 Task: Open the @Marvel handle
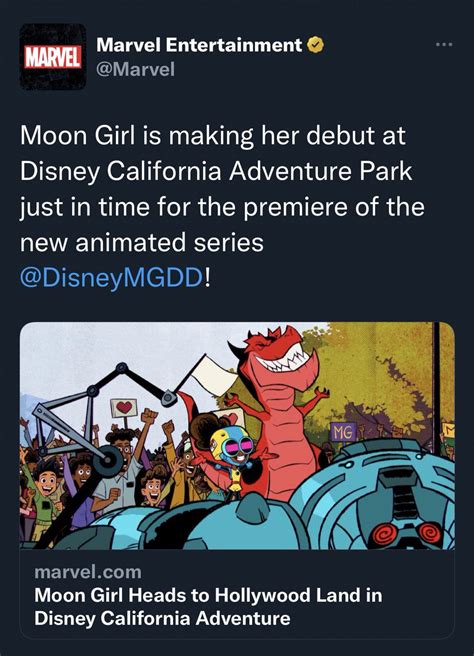(x=135, y=69)
